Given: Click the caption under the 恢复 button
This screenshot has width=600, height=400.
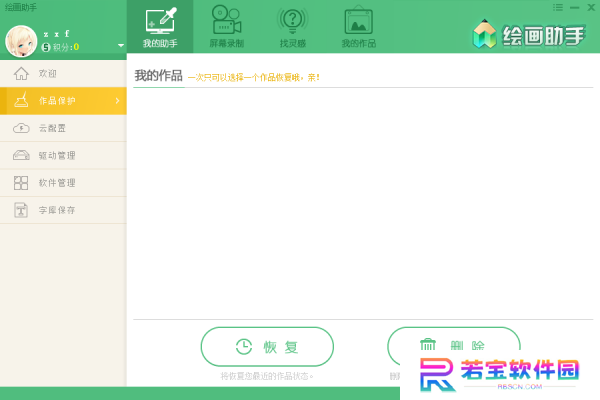Looking at the screenshot, I should [267, 376].
